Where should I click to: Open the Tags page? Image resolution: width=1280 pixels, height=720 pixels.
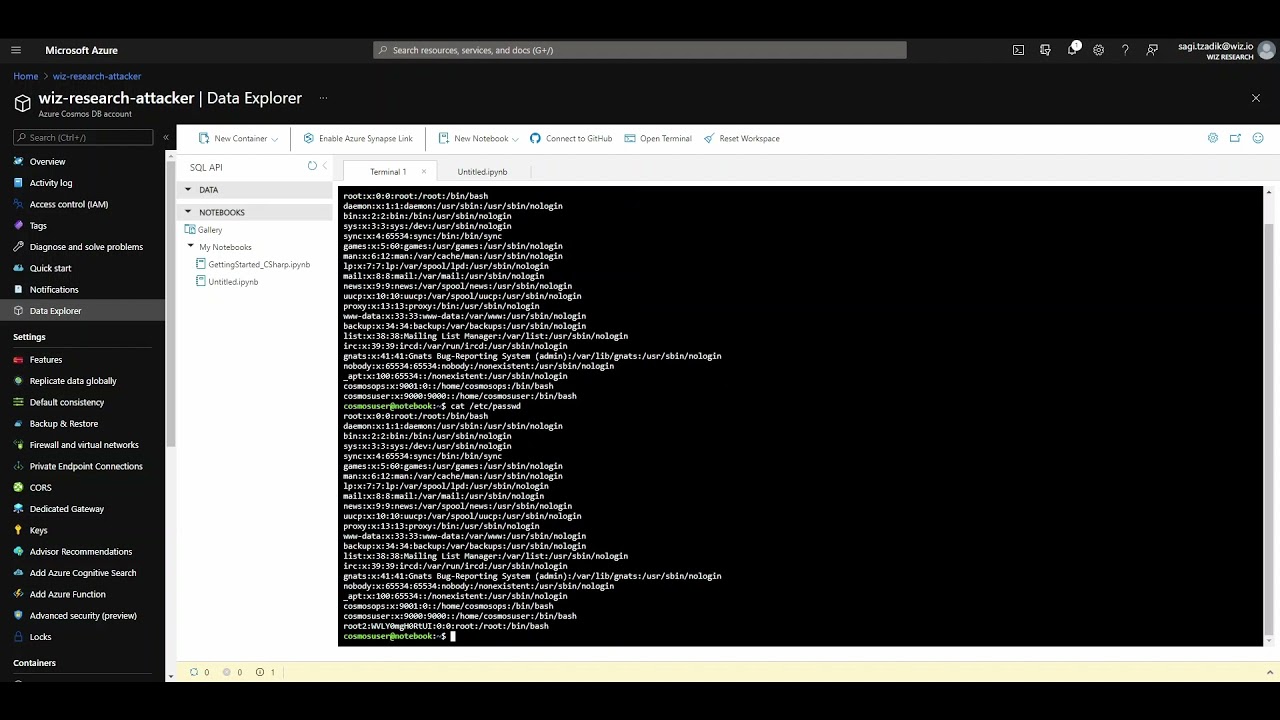point(38,225)
